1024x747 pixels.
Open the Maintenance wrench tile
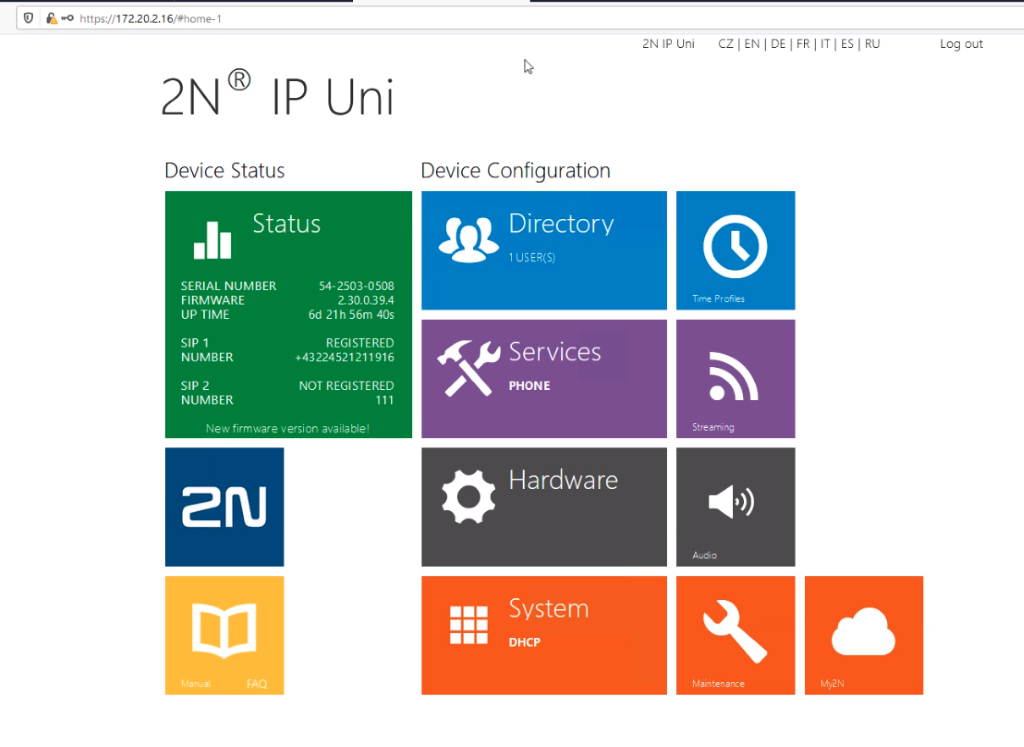(735, 635)
